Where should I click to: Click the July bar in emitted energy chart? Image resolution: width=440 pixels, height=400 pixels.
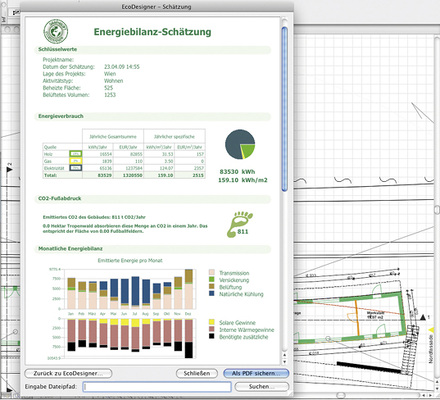point(135,292)
